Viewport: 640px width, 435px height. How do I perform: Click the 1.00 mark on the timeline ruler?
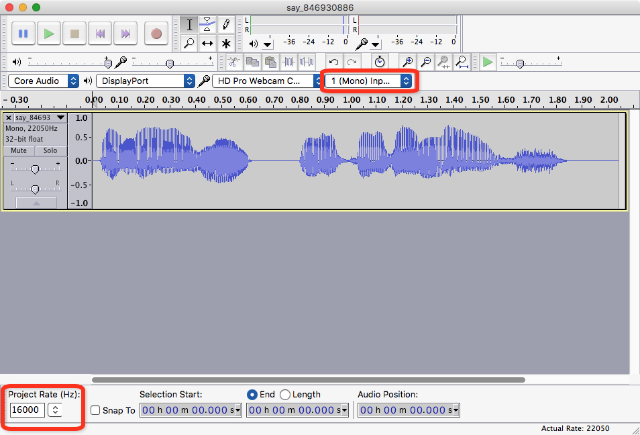[351, 100]
